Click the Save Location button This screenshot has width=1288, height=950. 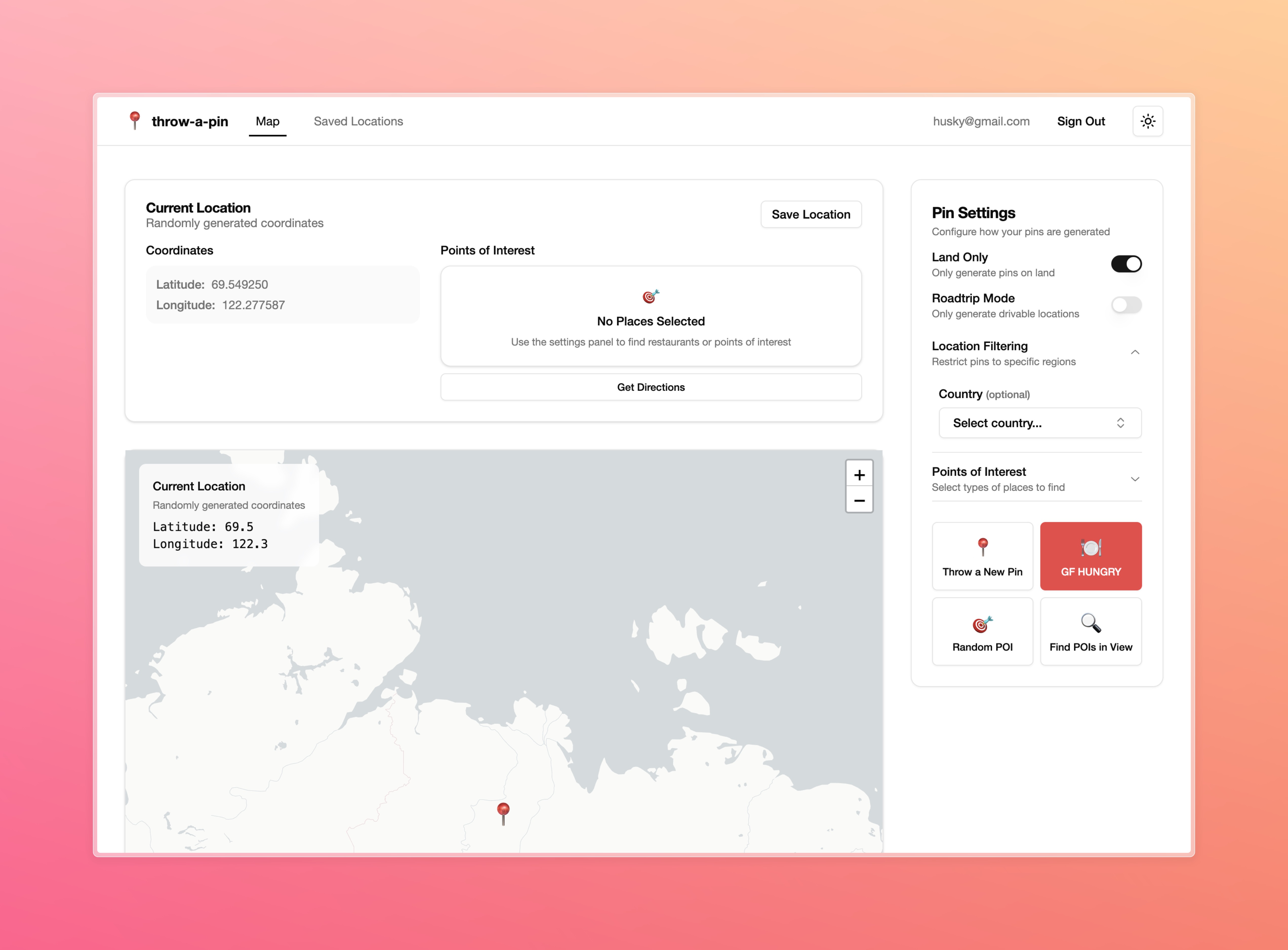tap(810, 215)
